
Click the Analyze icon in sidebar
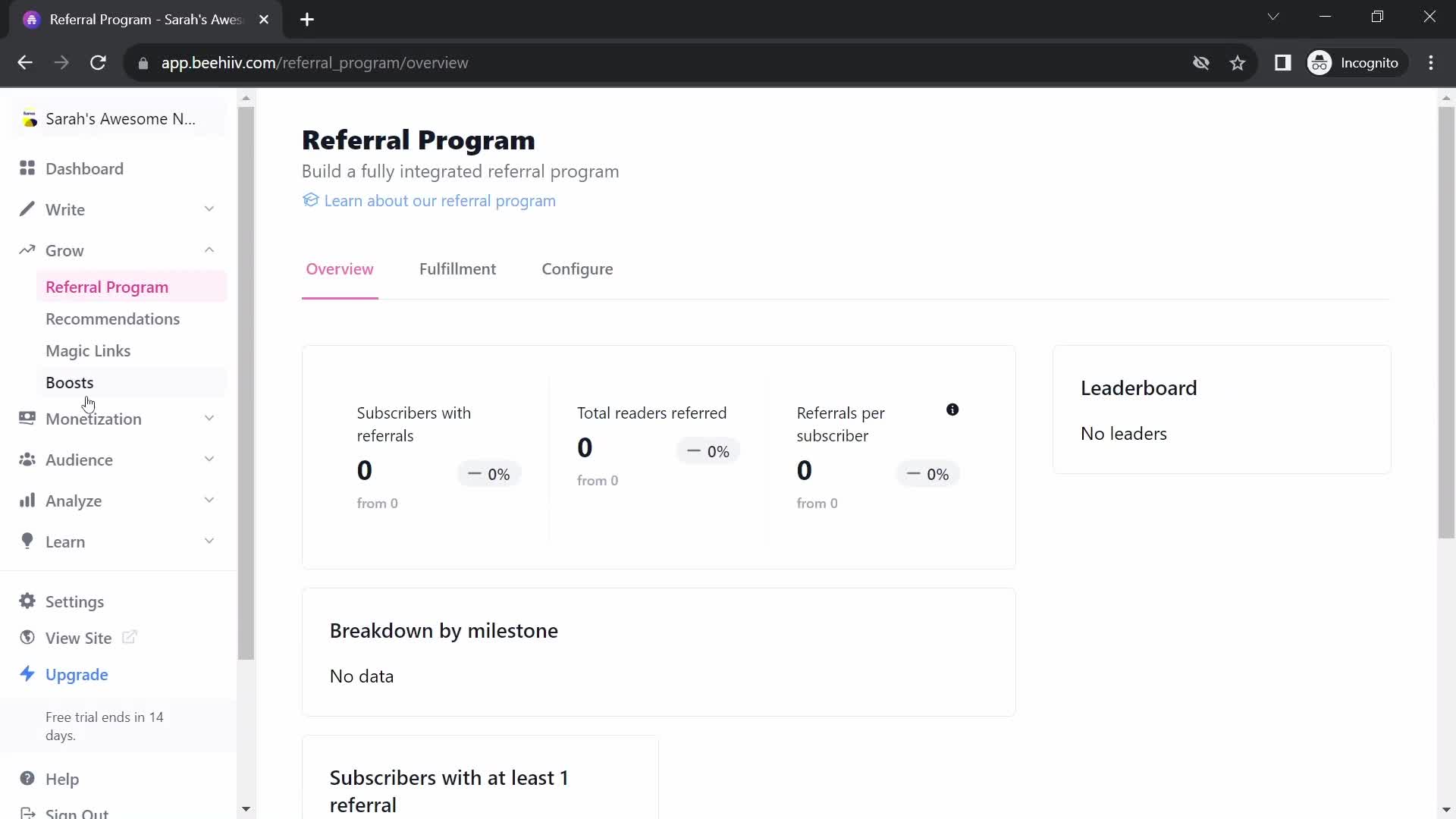click(x=27, y=501)
